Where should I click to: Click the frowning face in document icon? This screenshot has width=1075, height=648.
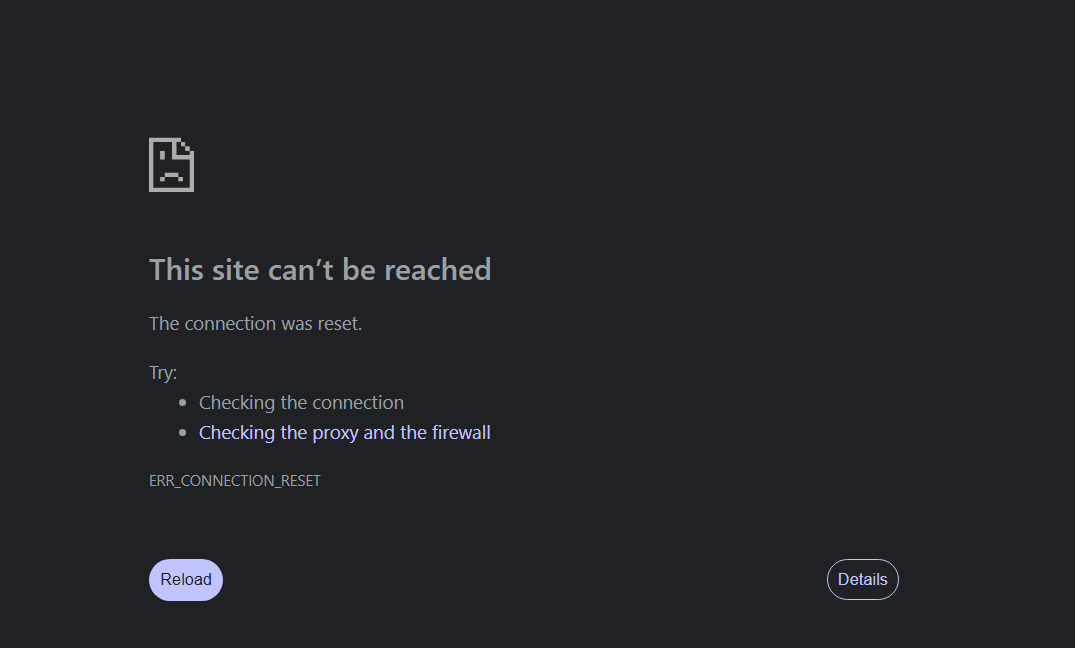pyautogui.click(x=171, y=171)
